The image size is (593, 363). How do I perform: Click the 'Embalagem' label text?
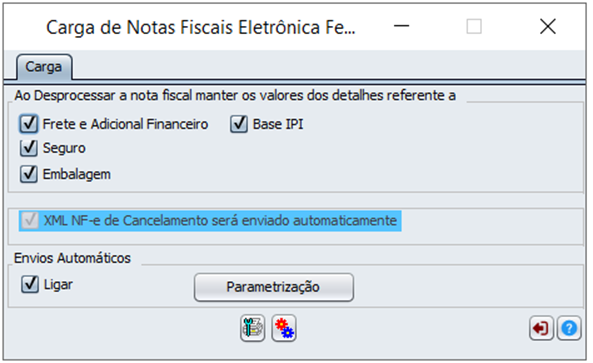77,174
